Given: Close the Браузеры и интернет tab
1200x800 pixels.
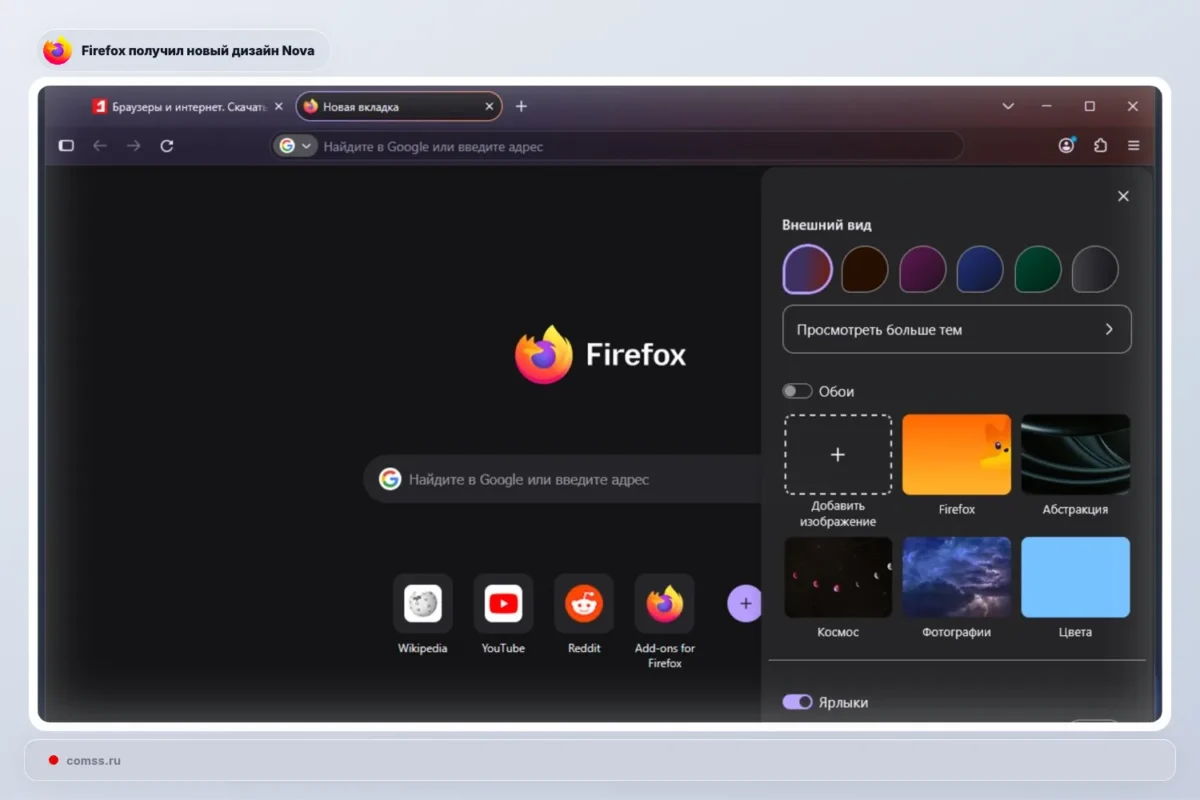Looking at the screenshot, I should (278, 106).
